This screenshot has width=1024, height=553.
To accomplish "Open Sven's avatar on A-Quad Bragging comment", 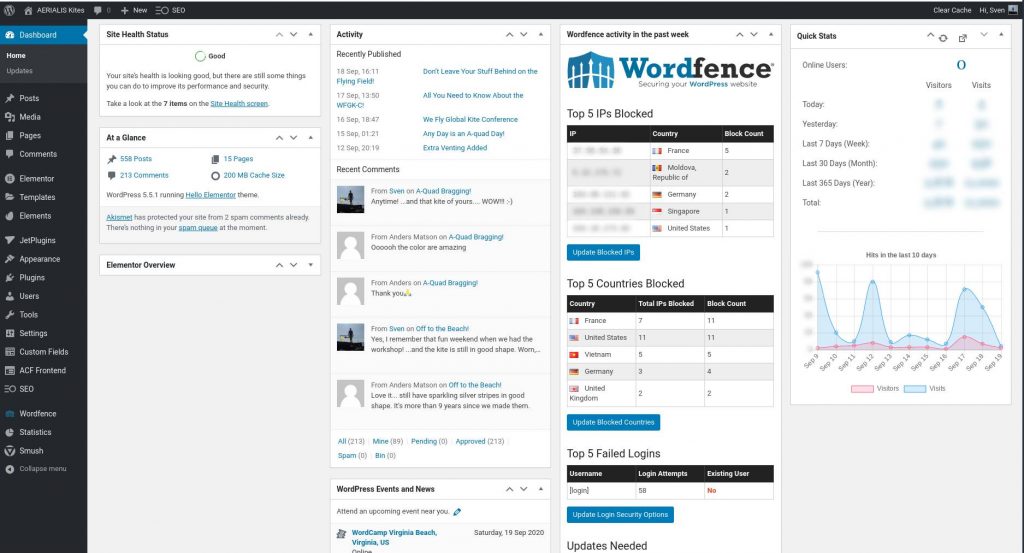I will coord(350,200).
